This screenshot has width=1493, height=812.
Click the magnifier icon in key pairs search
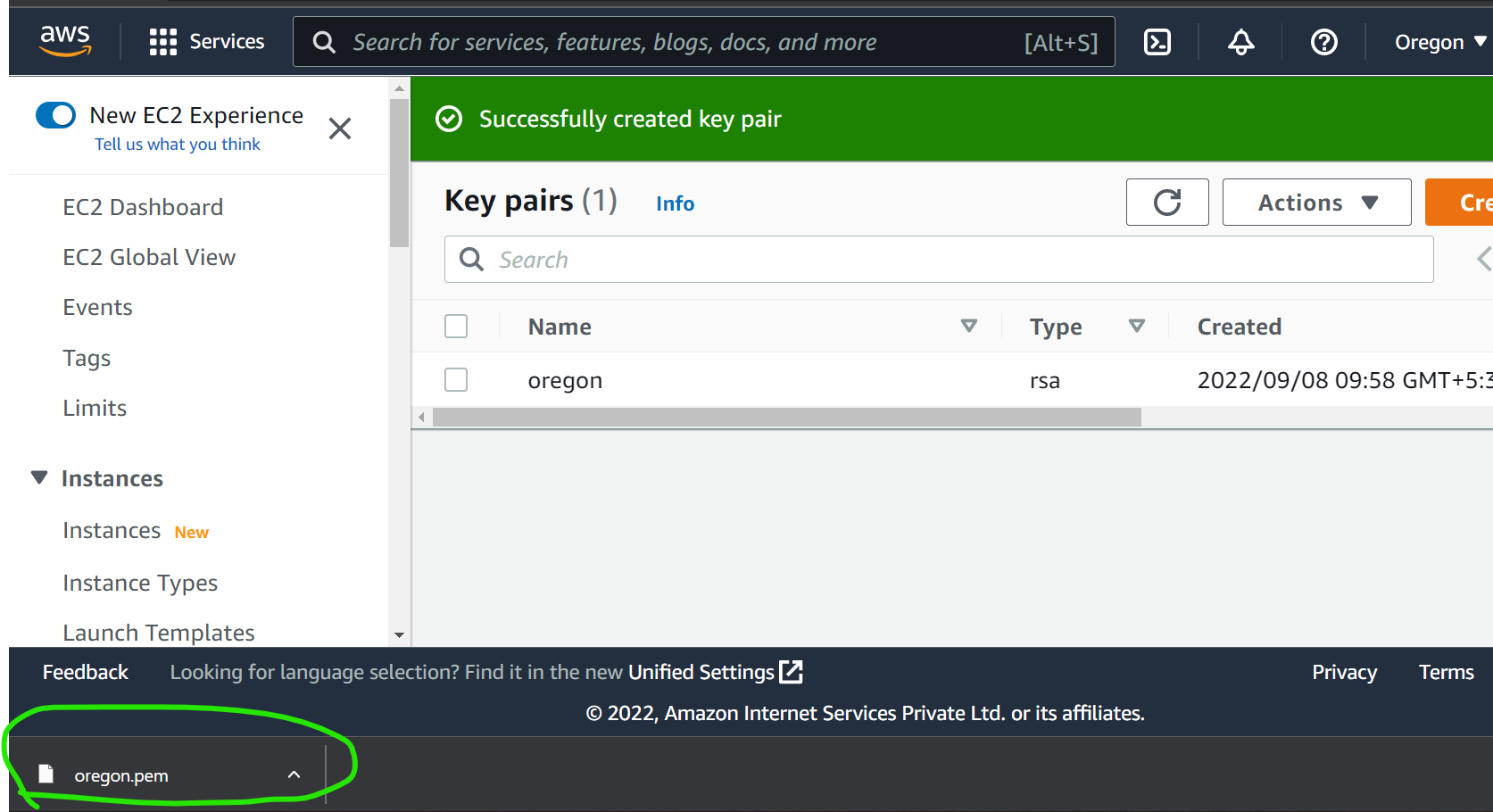471,260
